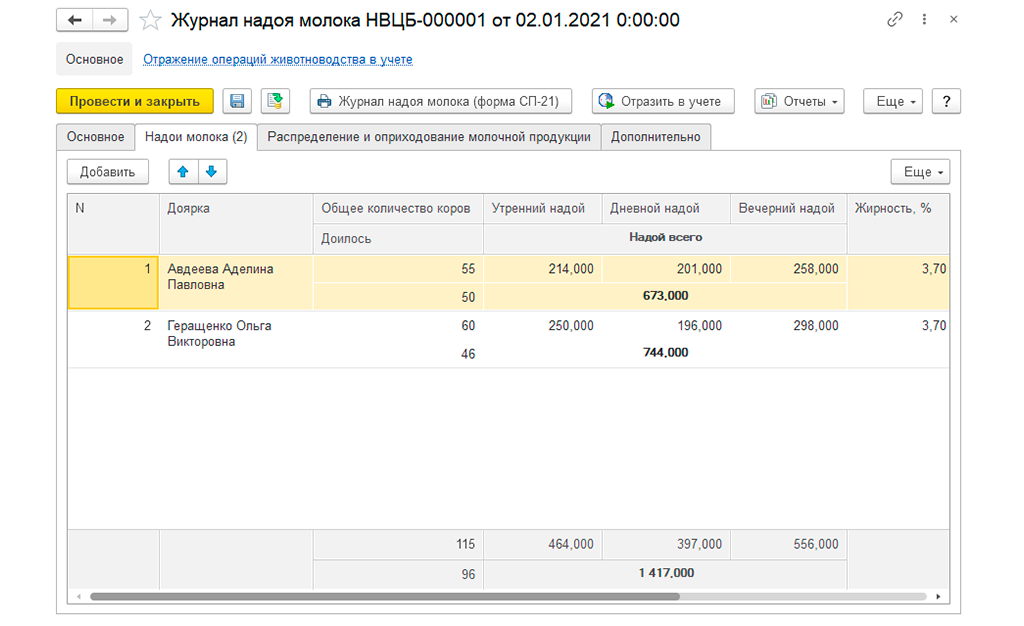The height and width of the screenshot is (626, 1024).
Task: Open the Дополнительно tab
Action: [x=656, y=137]
